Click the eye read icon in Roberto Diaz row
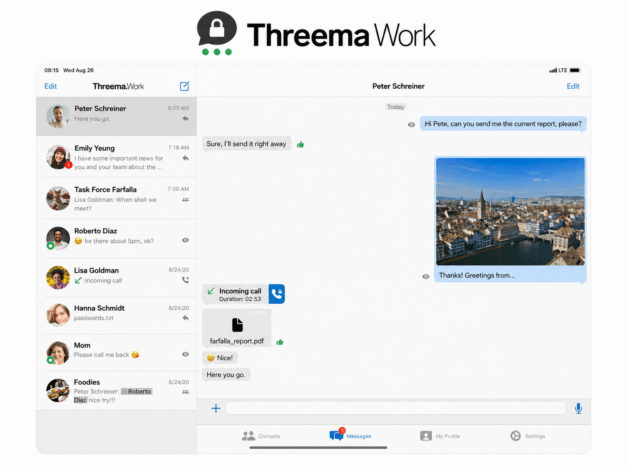The image size is (627, 470). click(186, 240)
